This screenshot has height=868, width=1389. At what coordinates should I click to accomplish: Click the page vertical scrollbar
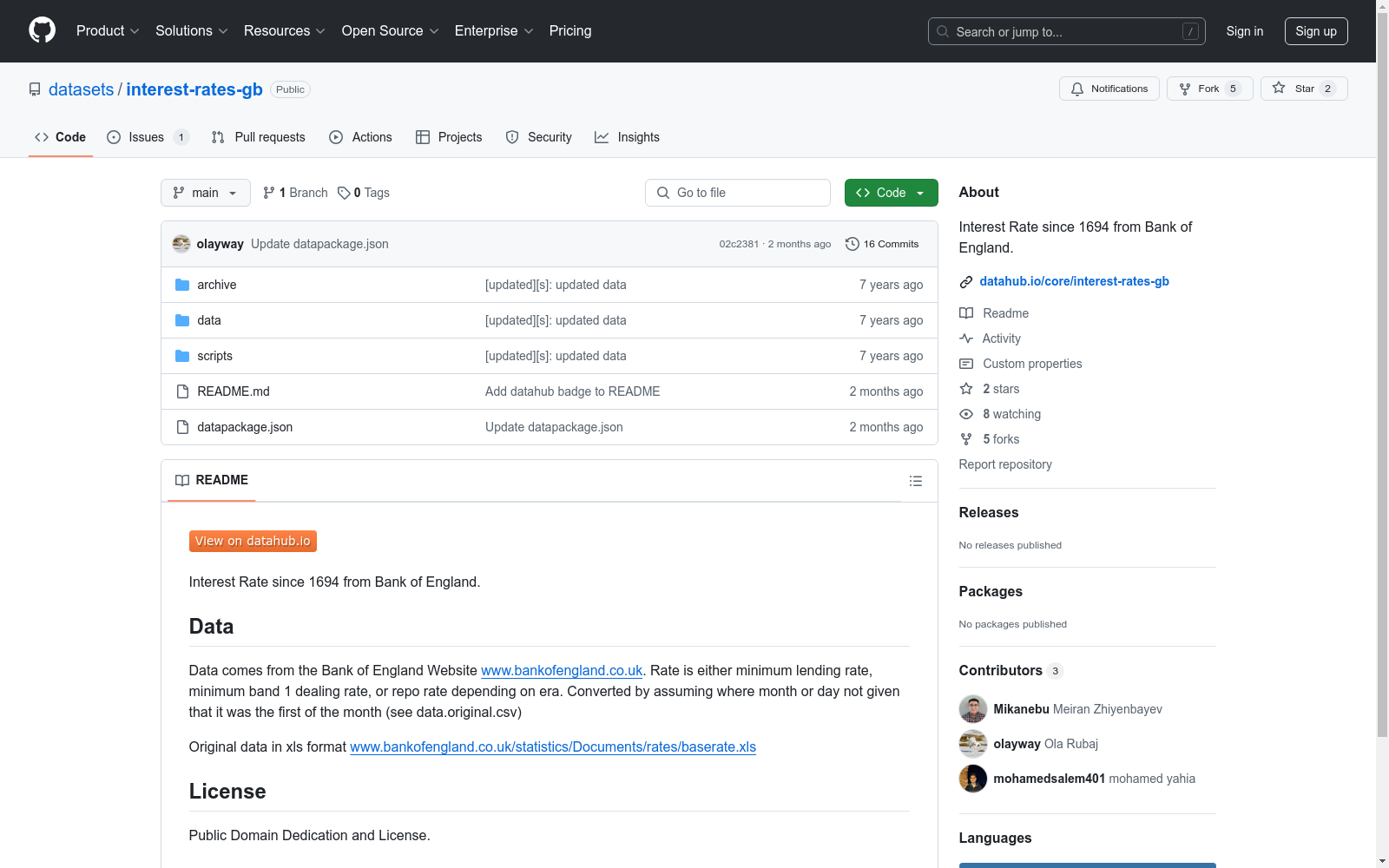[x=1382, y=347]
